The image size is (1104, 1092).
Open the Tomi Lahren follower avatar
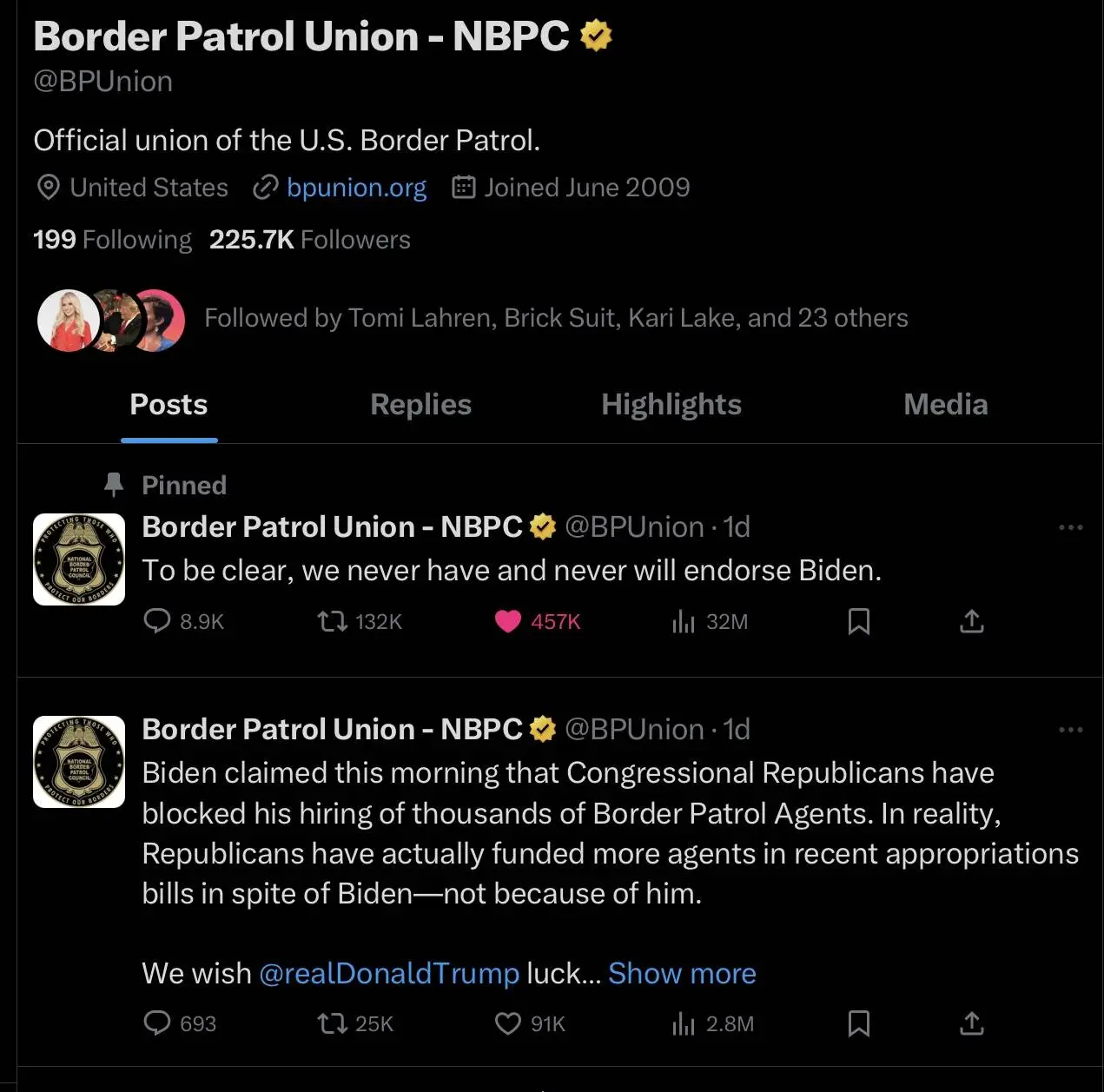(x=68, y=320)
